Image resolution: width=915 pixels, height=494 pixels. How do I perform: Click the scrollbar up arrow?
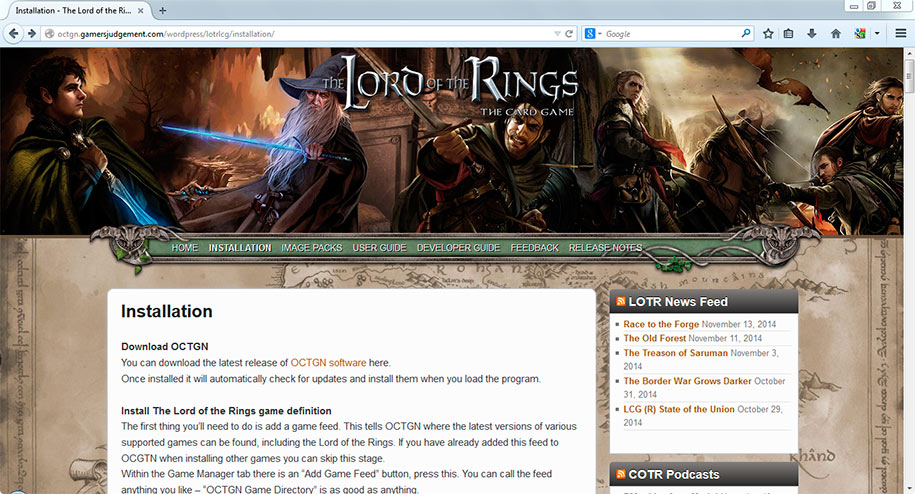[x=909, y=53]
